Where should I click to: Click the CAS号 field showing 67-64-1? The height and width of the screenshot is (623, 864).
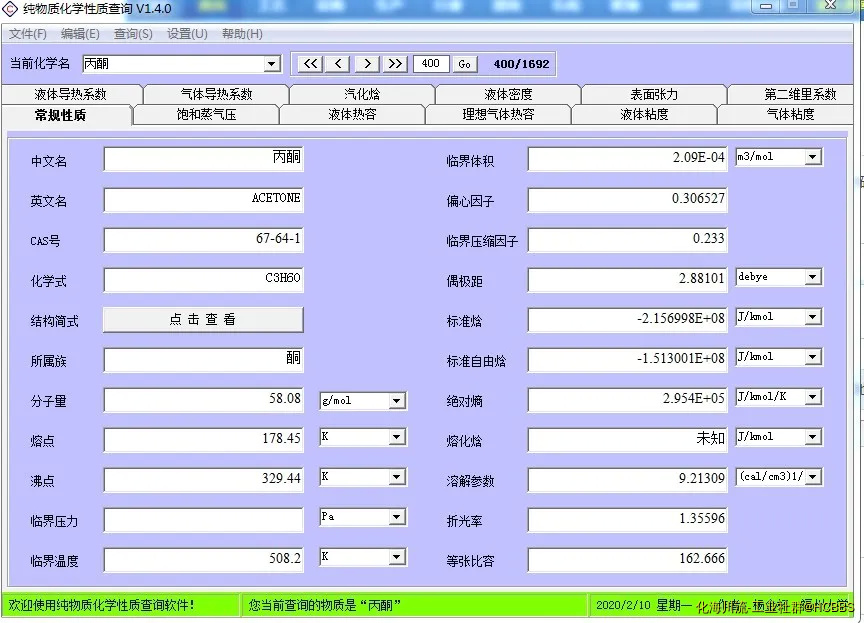pos(203,240)
